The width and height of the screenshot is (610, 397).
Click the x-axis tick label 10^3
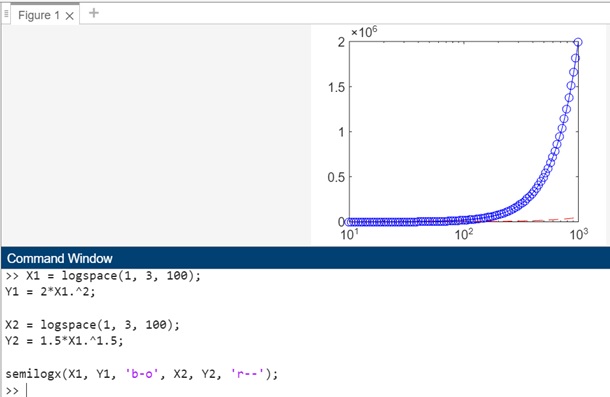(579, 234)
